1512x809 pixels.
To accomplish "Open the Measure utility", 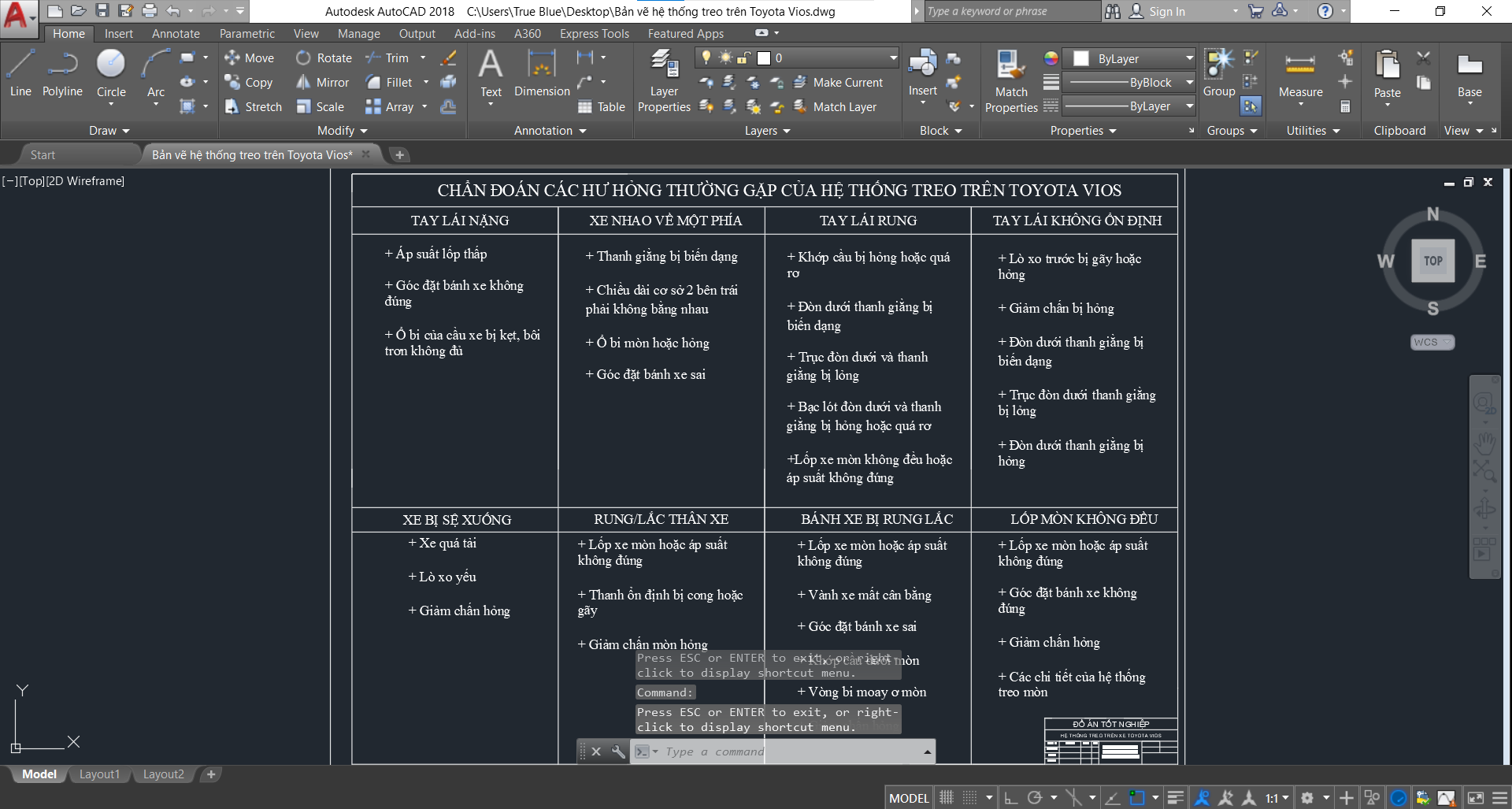I will 1300,73.
